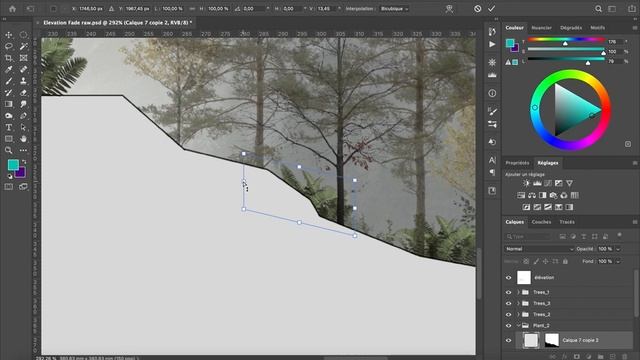
Task: Expand the Trees_3 group
Action: click(x=518, y=303)
